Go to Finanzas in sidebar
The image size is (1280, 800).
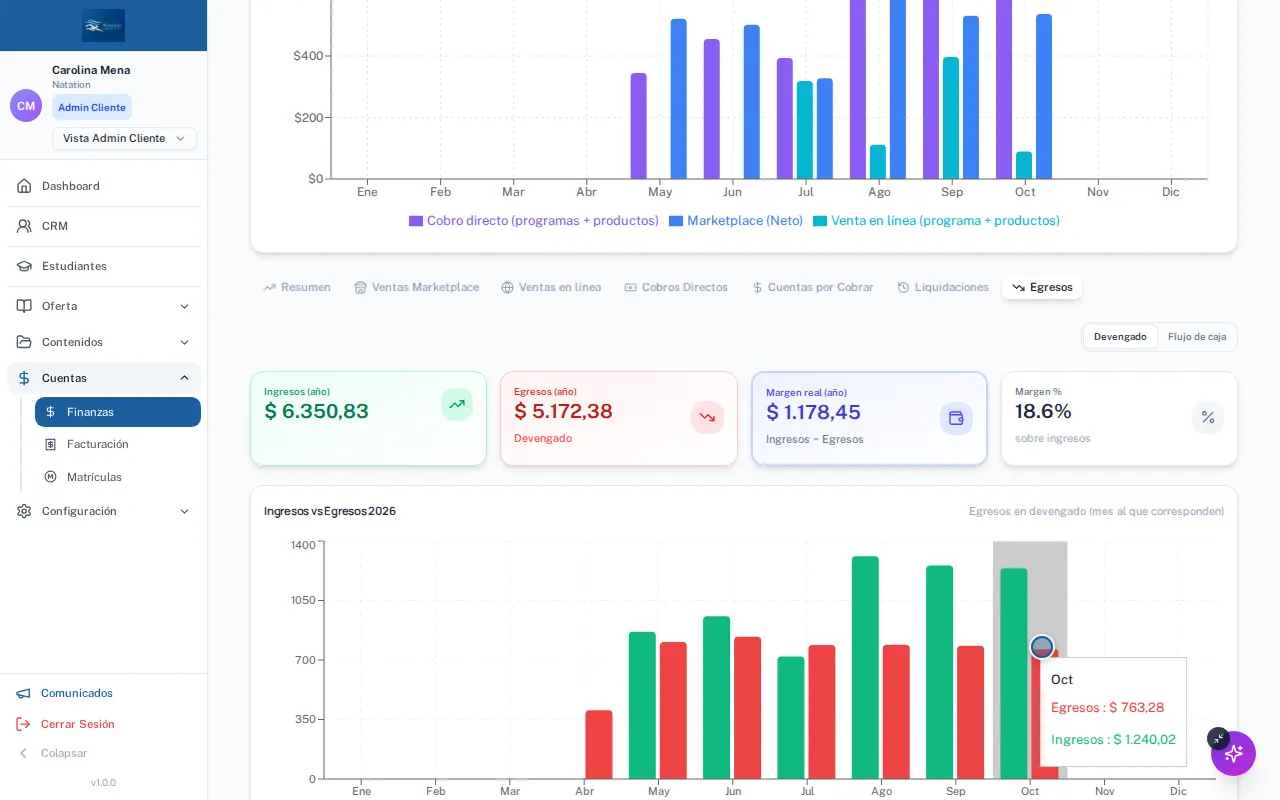pyautogui.click(x=118, y=412)
